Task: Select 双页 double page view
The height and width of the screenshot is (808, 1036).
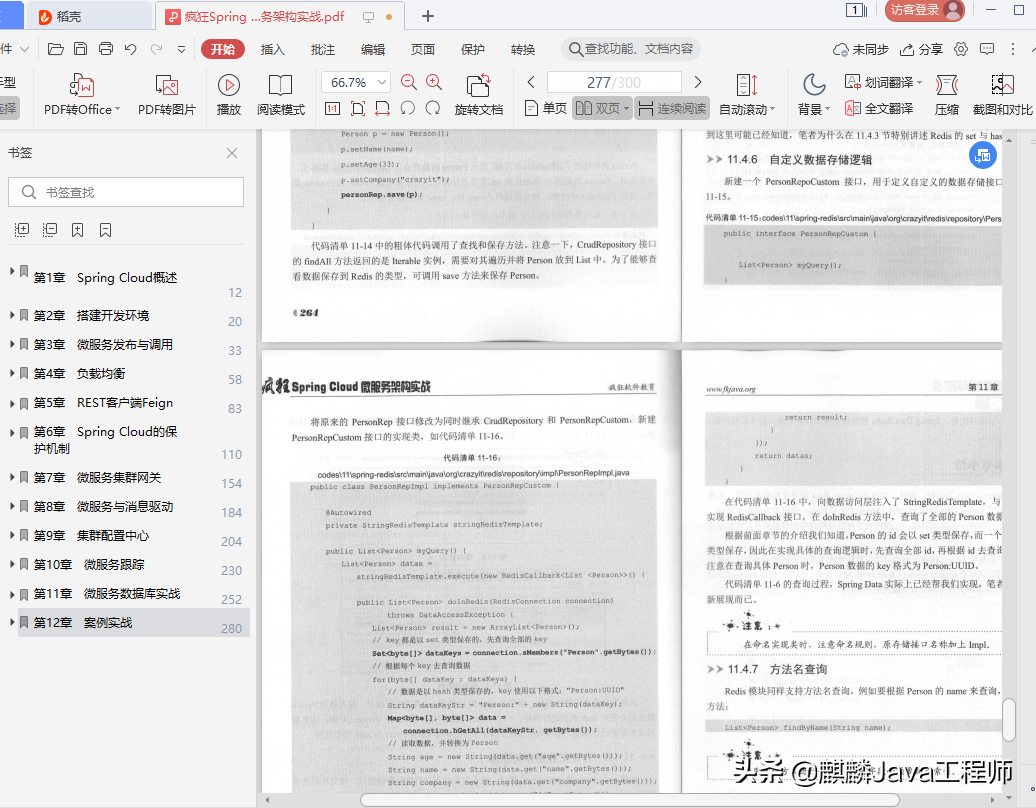Action: coord(602,108)
